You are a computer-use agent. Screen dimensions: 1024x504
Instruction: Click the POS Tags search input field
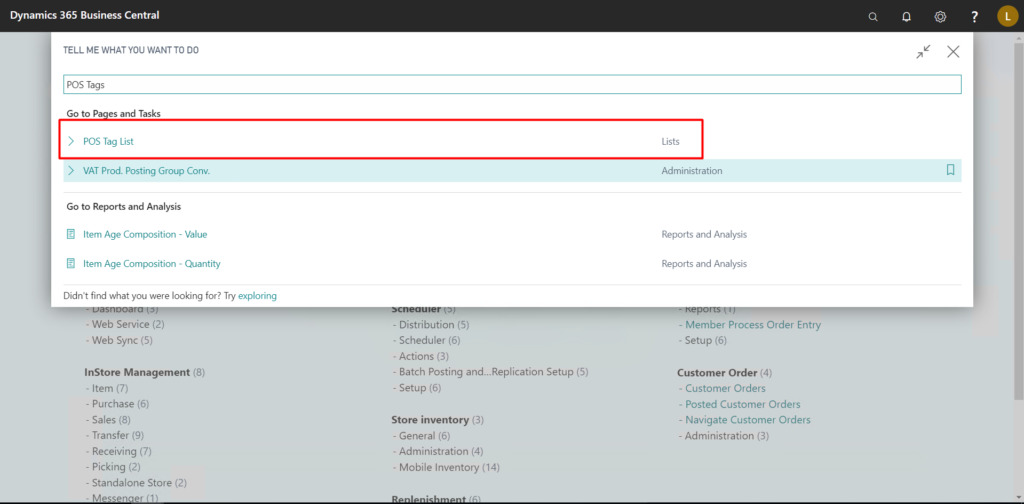point(512,84)
